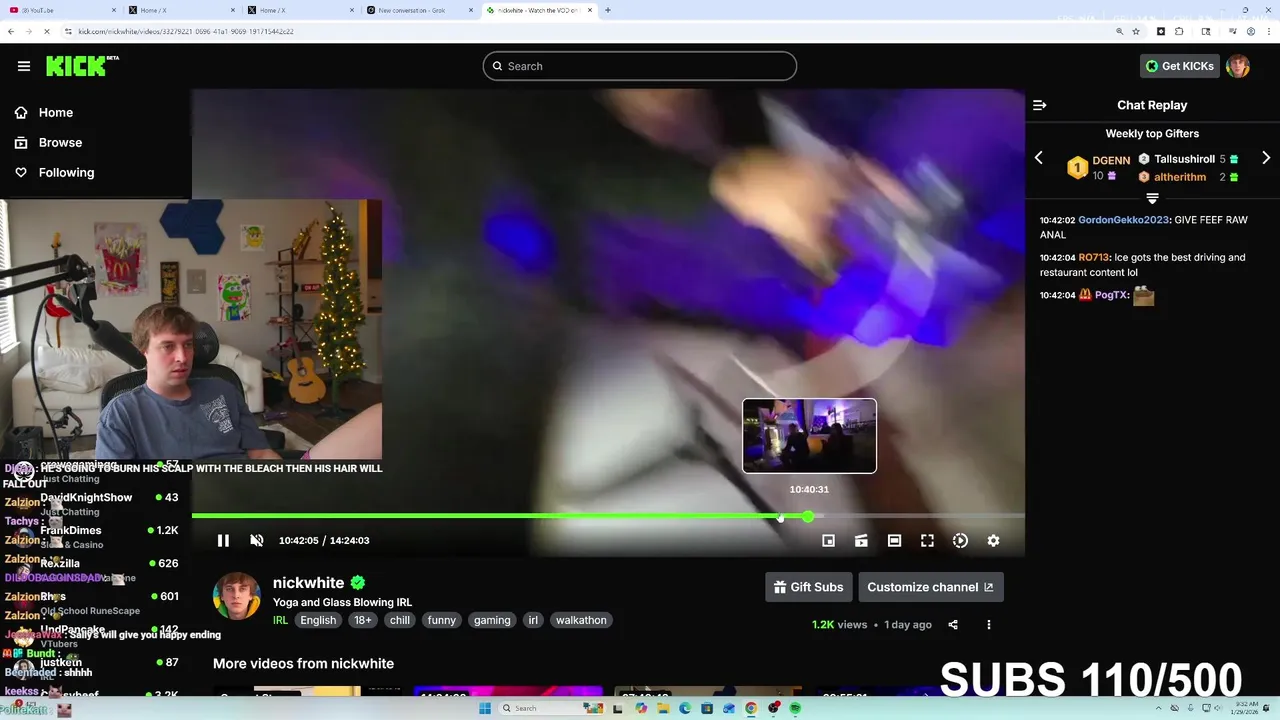
Task: Collapse the Chat Replay panel
Action: coord(1039,105)
